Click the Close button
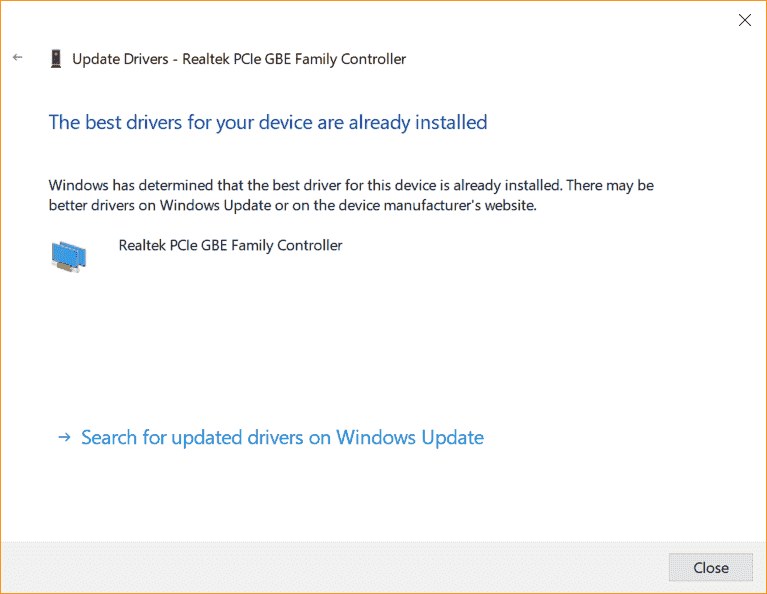 pyautogui.click(x=710, y=568)
